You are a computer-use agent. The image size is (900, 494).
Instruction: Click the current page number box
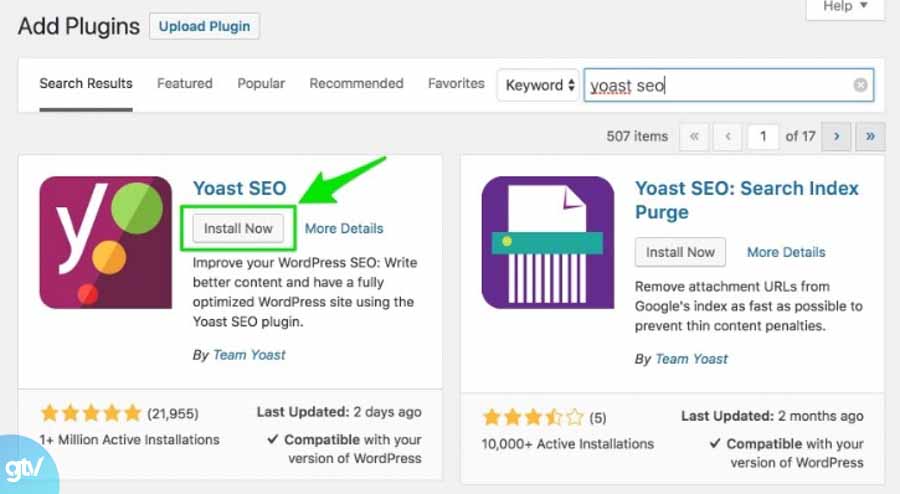[x=763, y=136]
